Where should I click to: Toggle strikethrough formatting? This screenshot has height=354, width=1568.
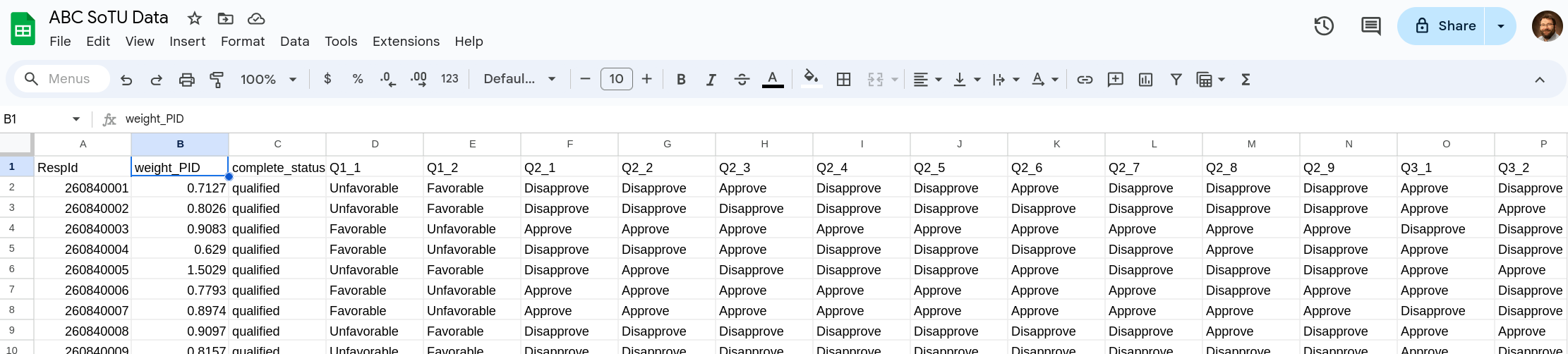pyautogui.click(x=742, y=80)
